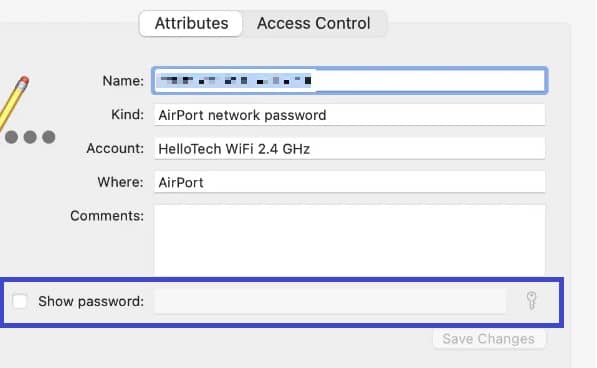Click the Kind field reading AirPort network password
Image resolution: width=597 pixels, height=368 pixels.
click(x=349, y=115)
